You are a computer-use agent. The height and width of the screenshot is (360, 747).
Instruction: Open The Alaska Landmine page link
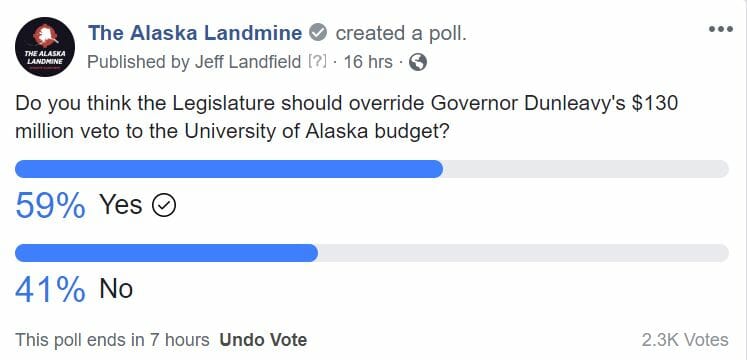(x=195, y=33)
